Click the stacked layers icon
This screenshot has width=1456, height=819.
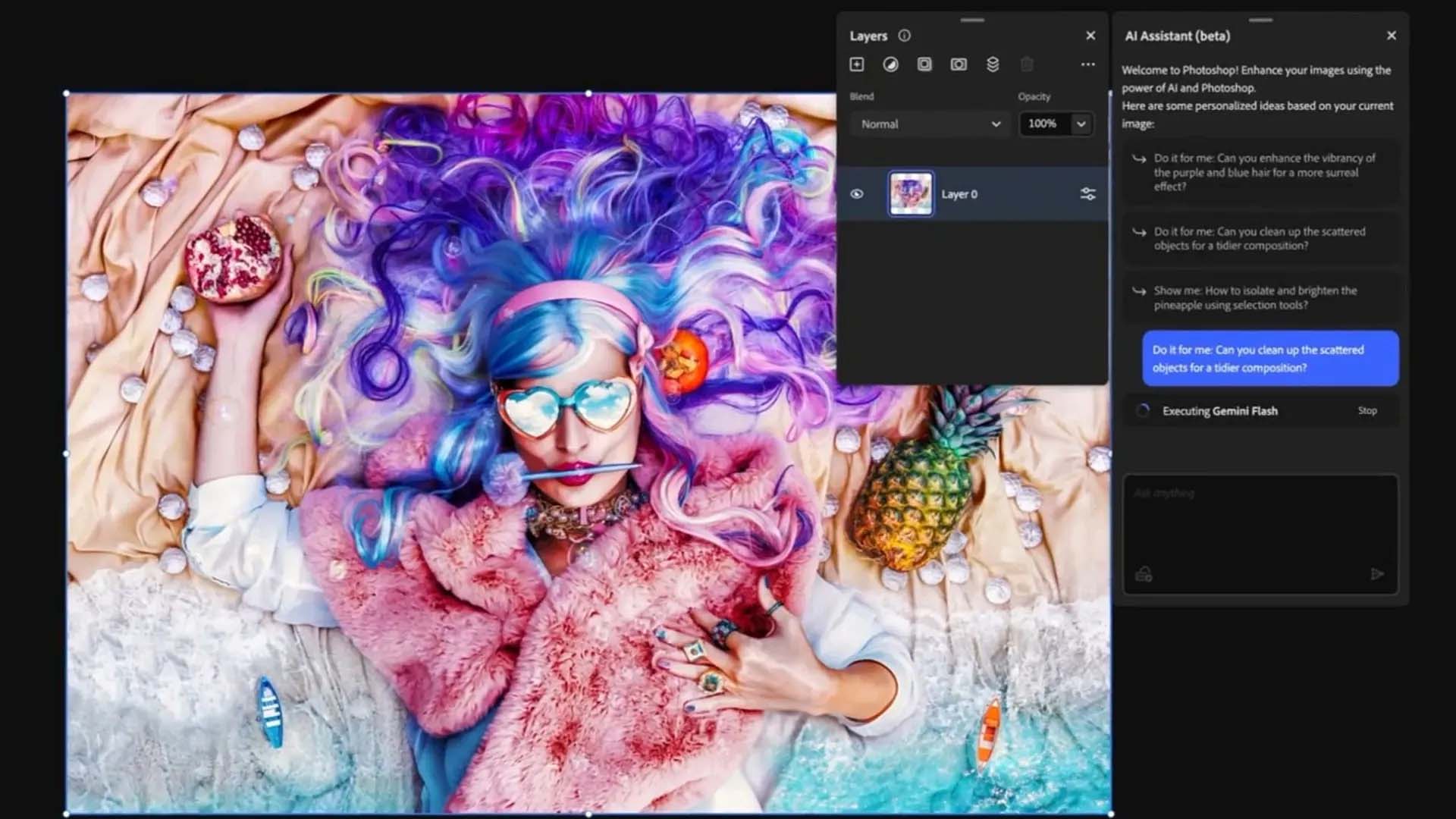pos(993,64)
